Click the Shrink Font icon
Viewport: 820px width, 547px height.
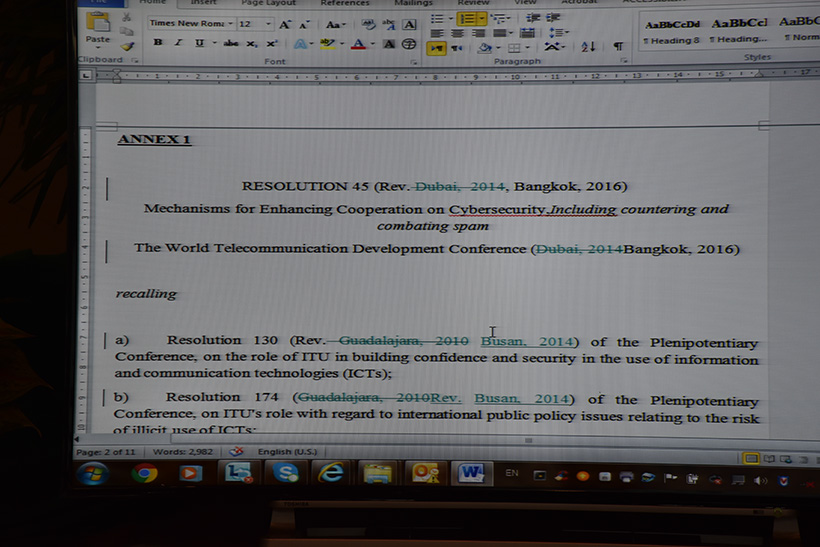[304, 25]
